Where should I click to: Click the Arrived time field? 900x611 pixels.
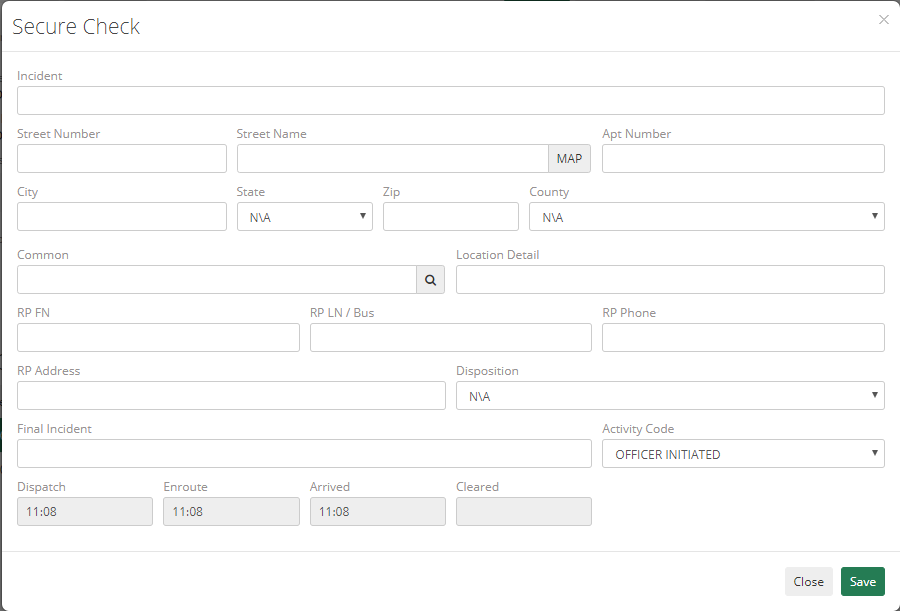pos(378,511)
